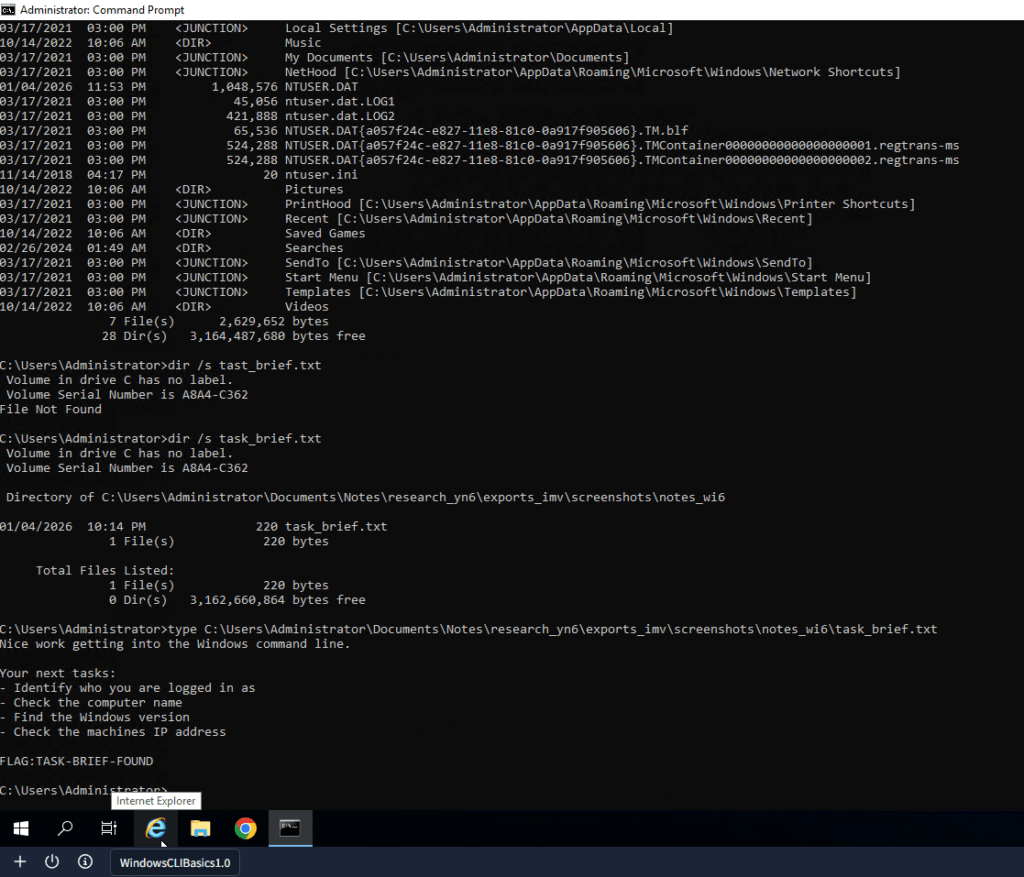Open Task View from the taskbar
This screenshot has width=1024, height=877.
pos(110,828)
